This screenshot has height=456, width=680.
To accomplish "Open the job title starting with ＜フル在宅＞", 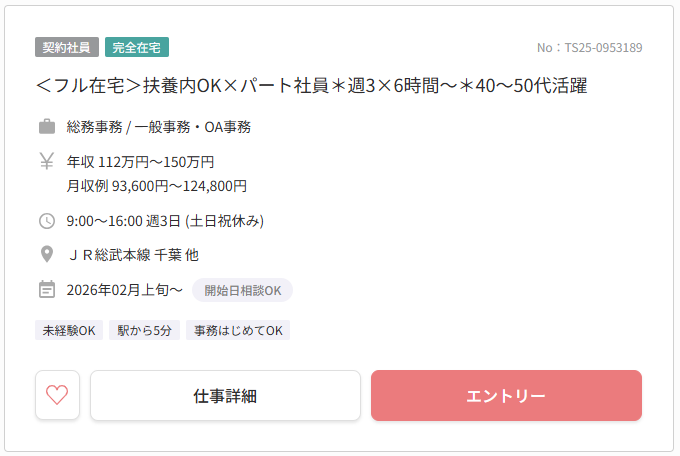I will point(311,86).
